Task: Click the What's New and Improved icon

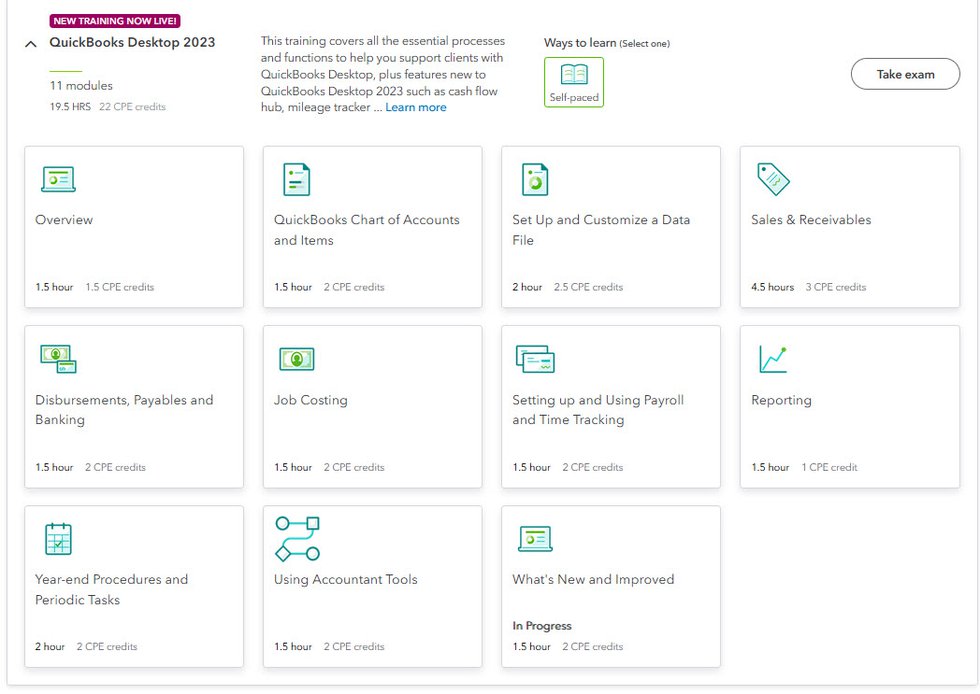Action: point(535,539)
